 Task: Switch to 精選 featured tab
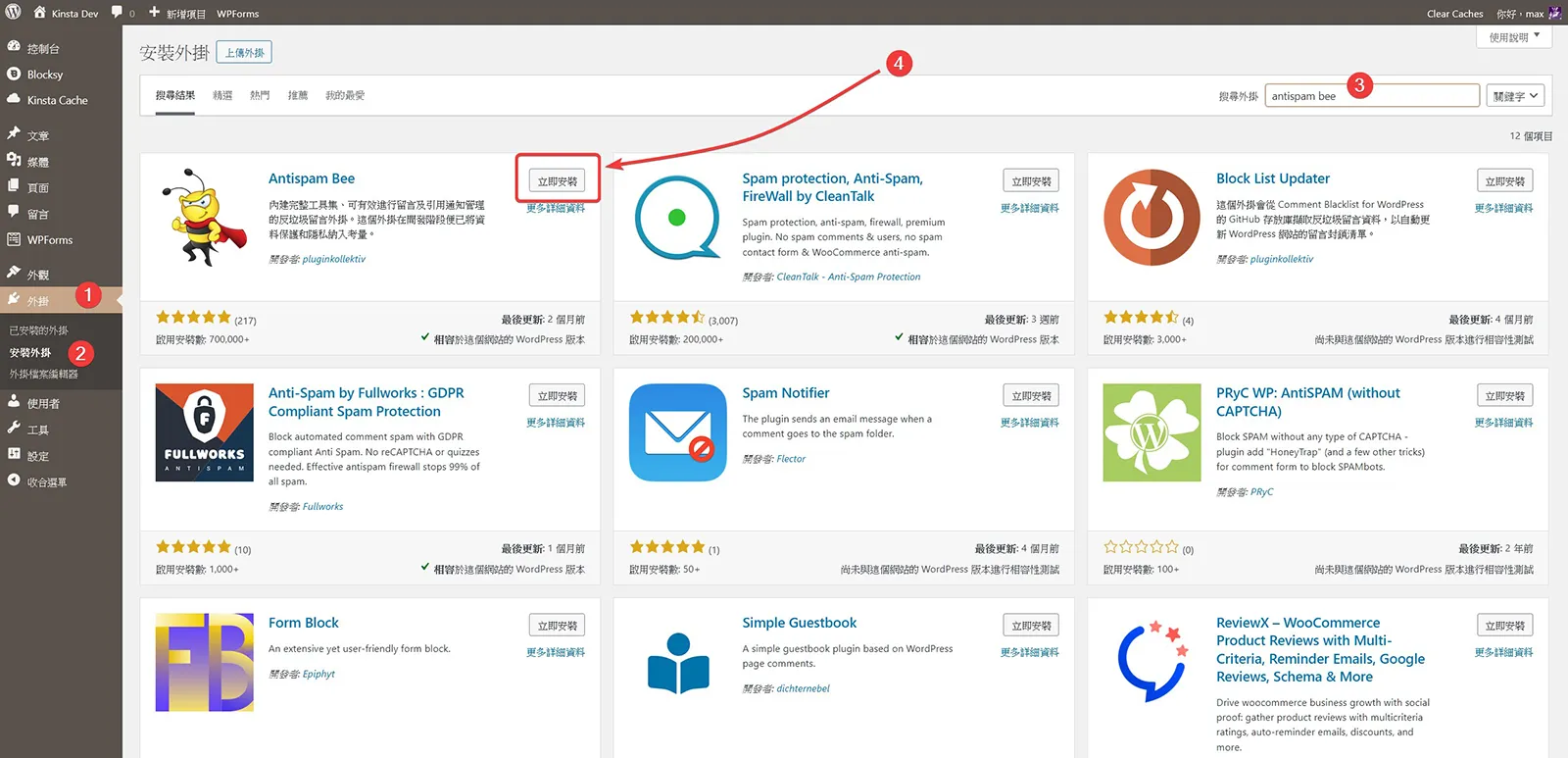222,95
